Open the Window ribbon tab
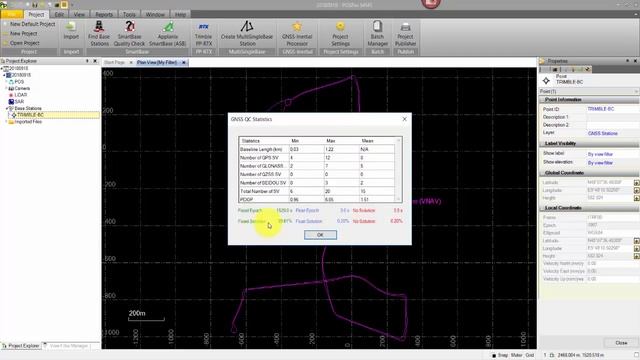 (x=155, y=14)
